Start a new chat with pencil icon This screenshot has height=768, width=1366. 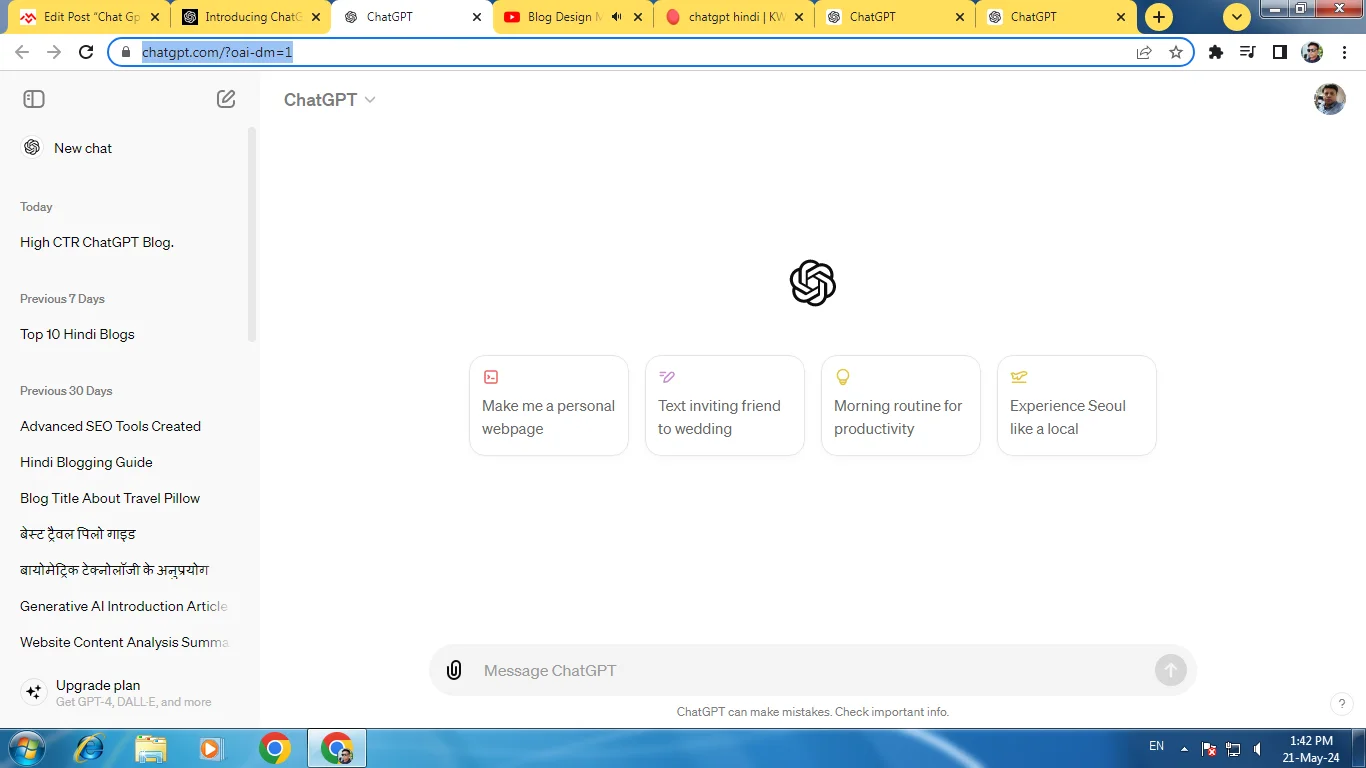226,99
